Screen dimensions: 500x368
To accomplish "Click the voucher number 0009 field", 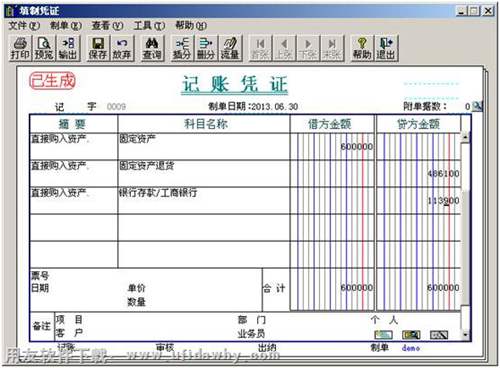I will (116, 107).
